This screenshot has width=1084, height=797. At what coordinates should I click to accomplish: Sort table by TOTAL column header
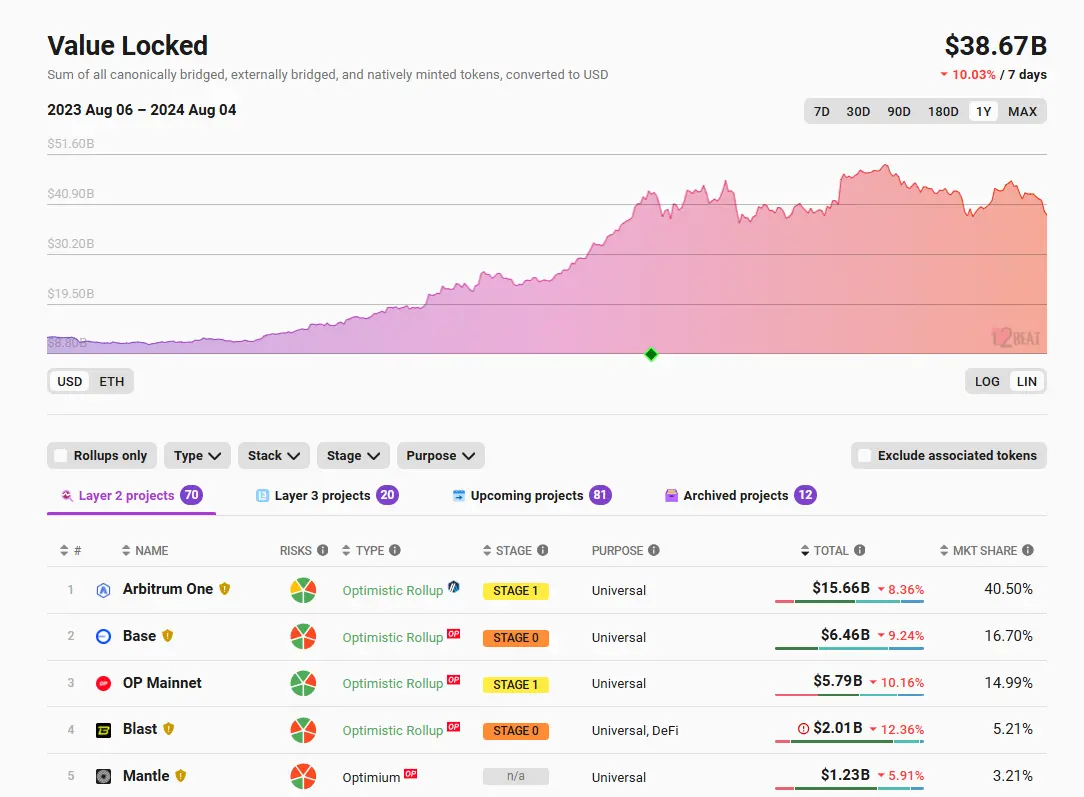[830, 550]
